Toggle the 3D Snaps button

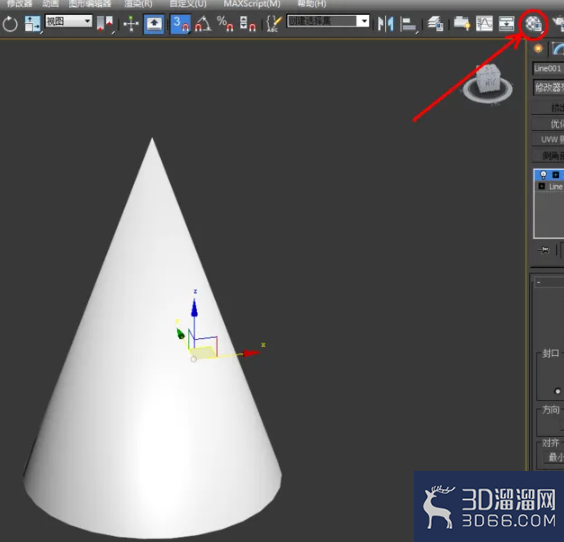(x=180, y=24)
